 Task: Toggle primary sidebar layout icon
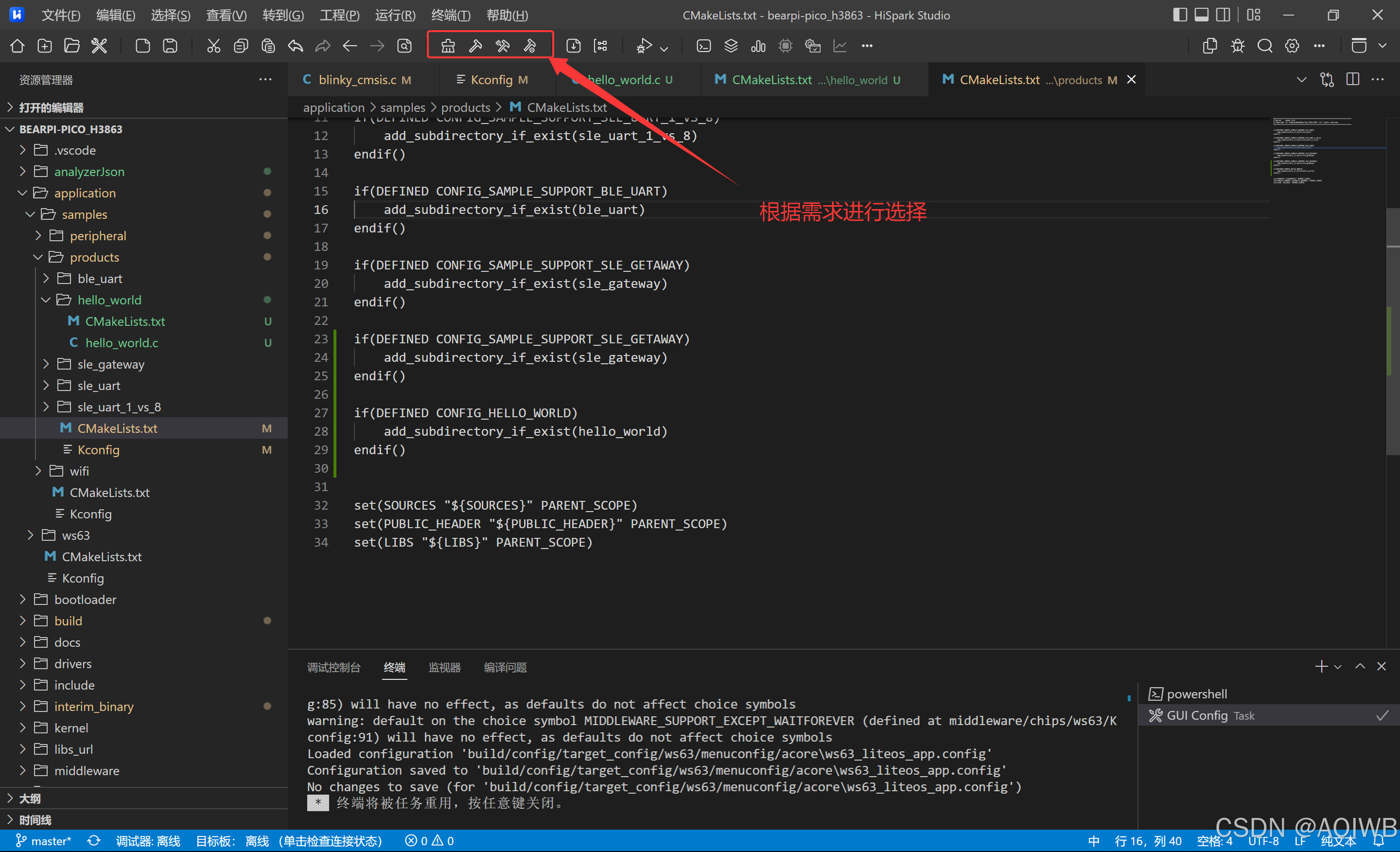tap(1179, 16)
